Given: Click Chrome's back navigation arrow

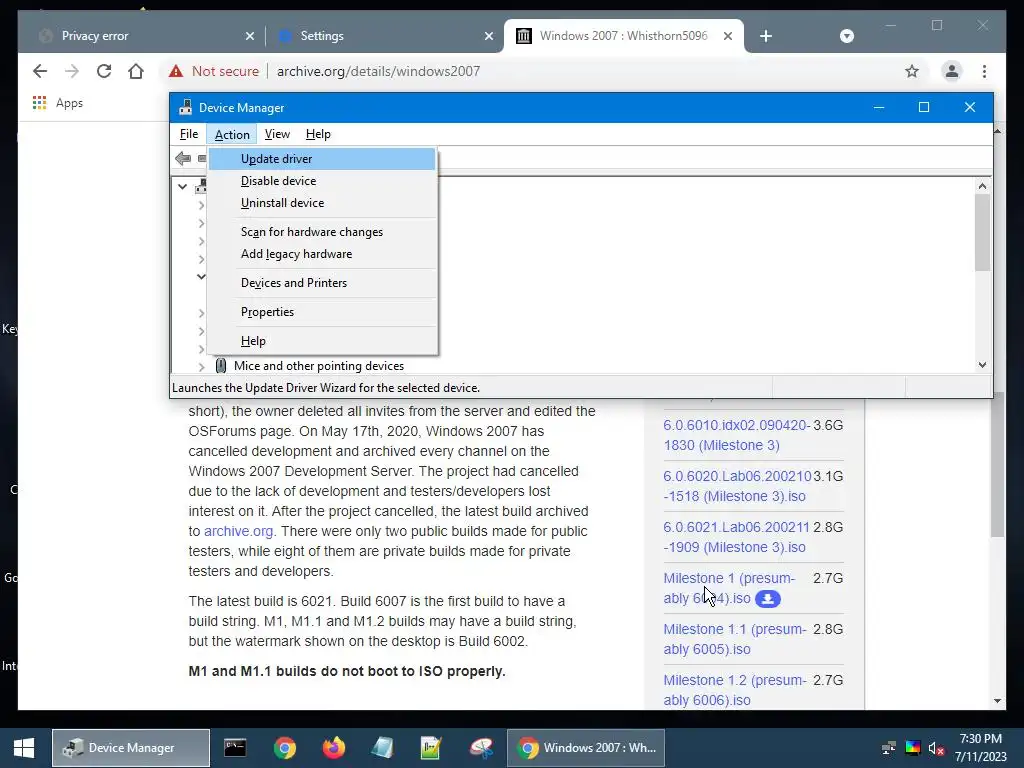Looking at the screenshot, I should tap(40, 71).
